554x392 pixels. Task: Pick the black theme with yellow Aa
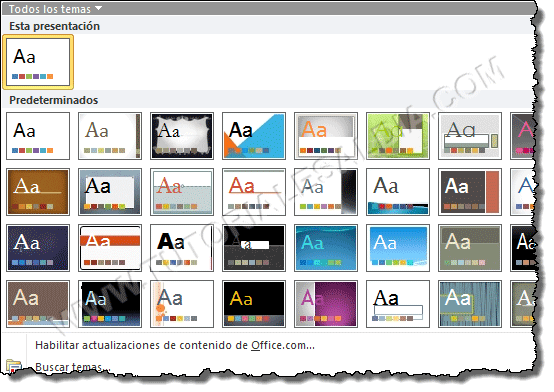(254, 304)
